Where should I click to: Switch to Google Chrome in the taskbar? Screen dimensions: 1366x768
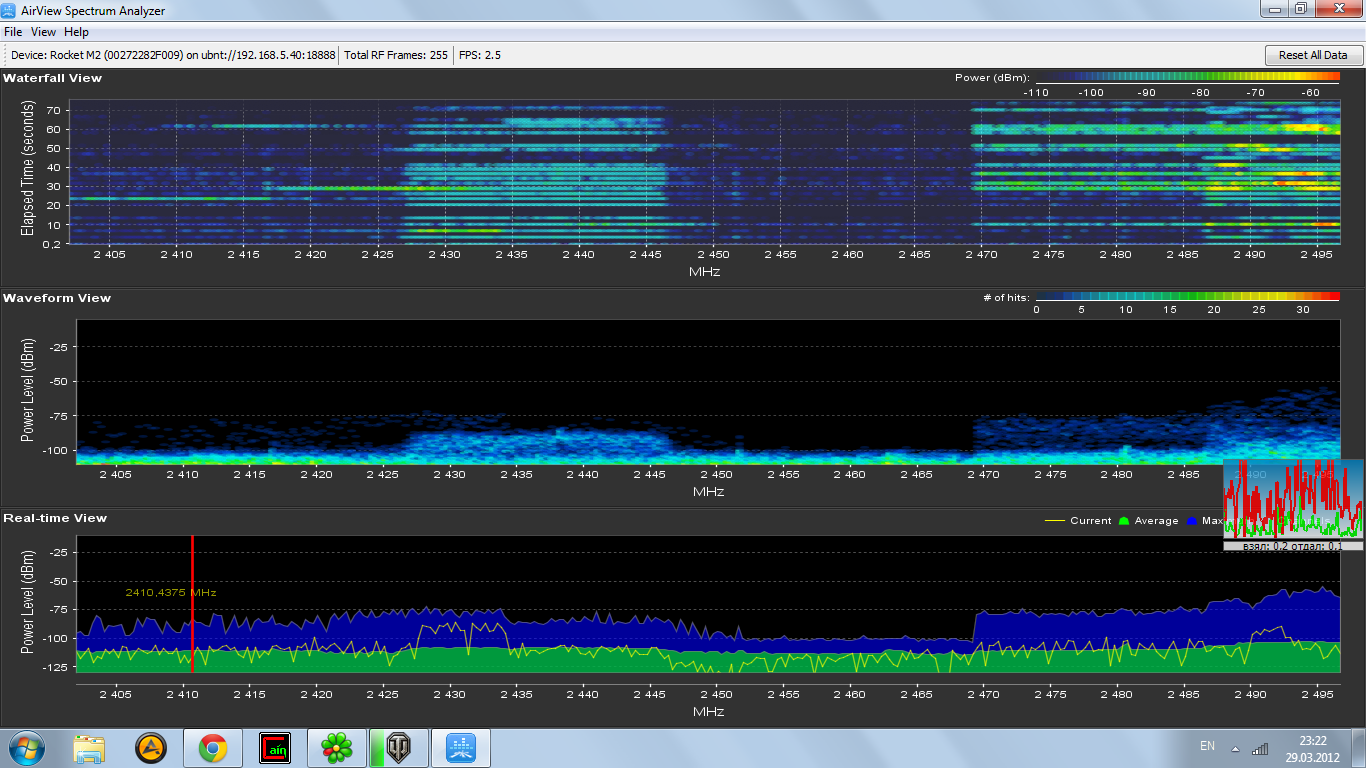click(212, 747)
